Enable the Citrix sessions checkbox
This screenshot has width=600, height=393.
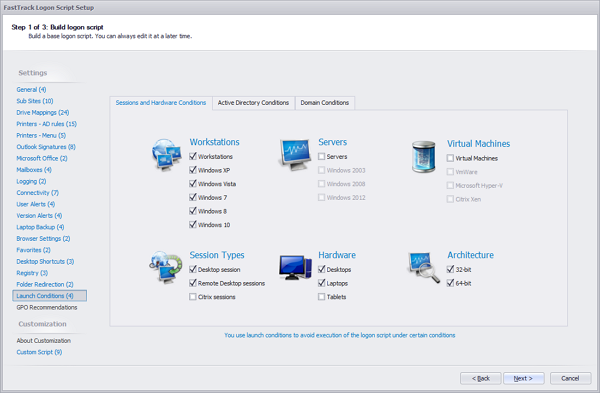pyautogui.click(x=193, y=297)
